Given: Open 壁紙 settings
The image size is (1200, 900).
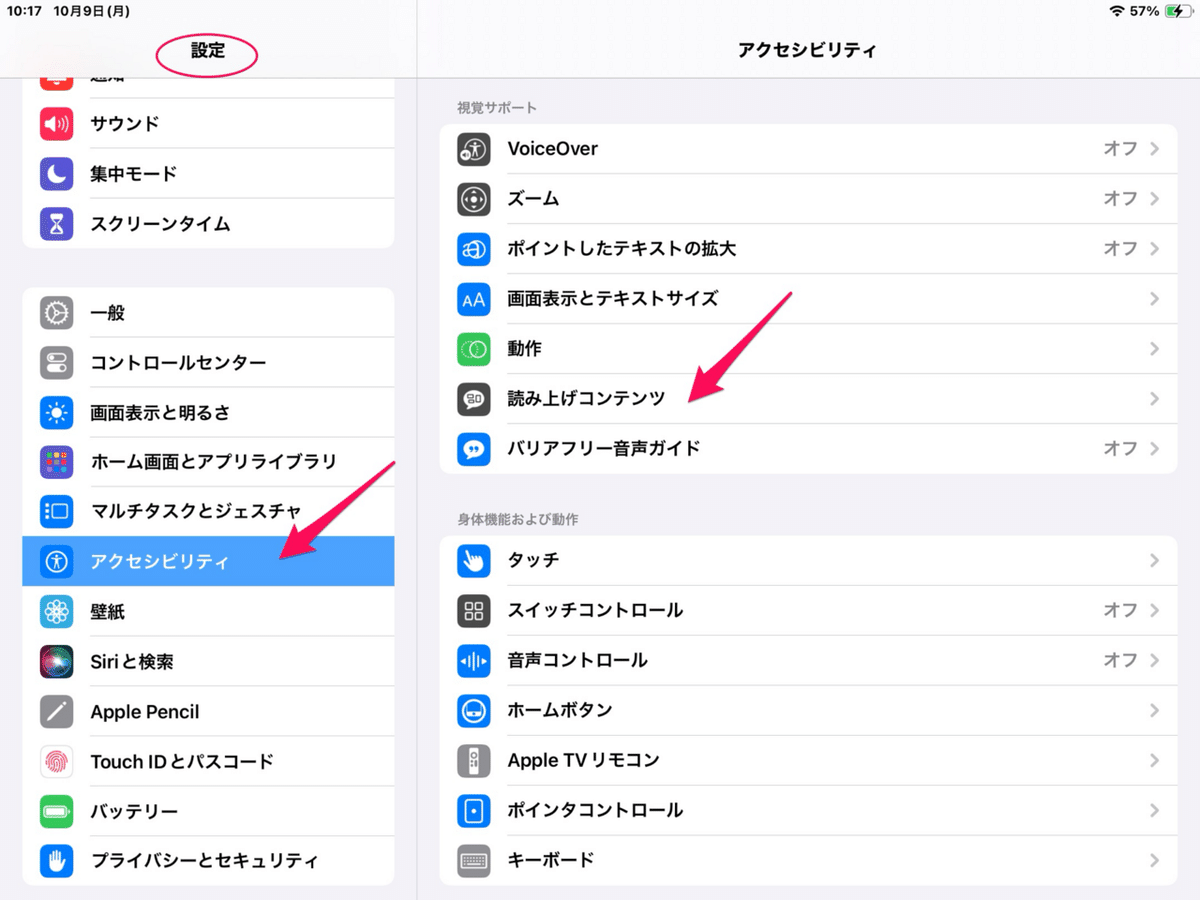Looking at the screenshot, I should click(208, 611).
